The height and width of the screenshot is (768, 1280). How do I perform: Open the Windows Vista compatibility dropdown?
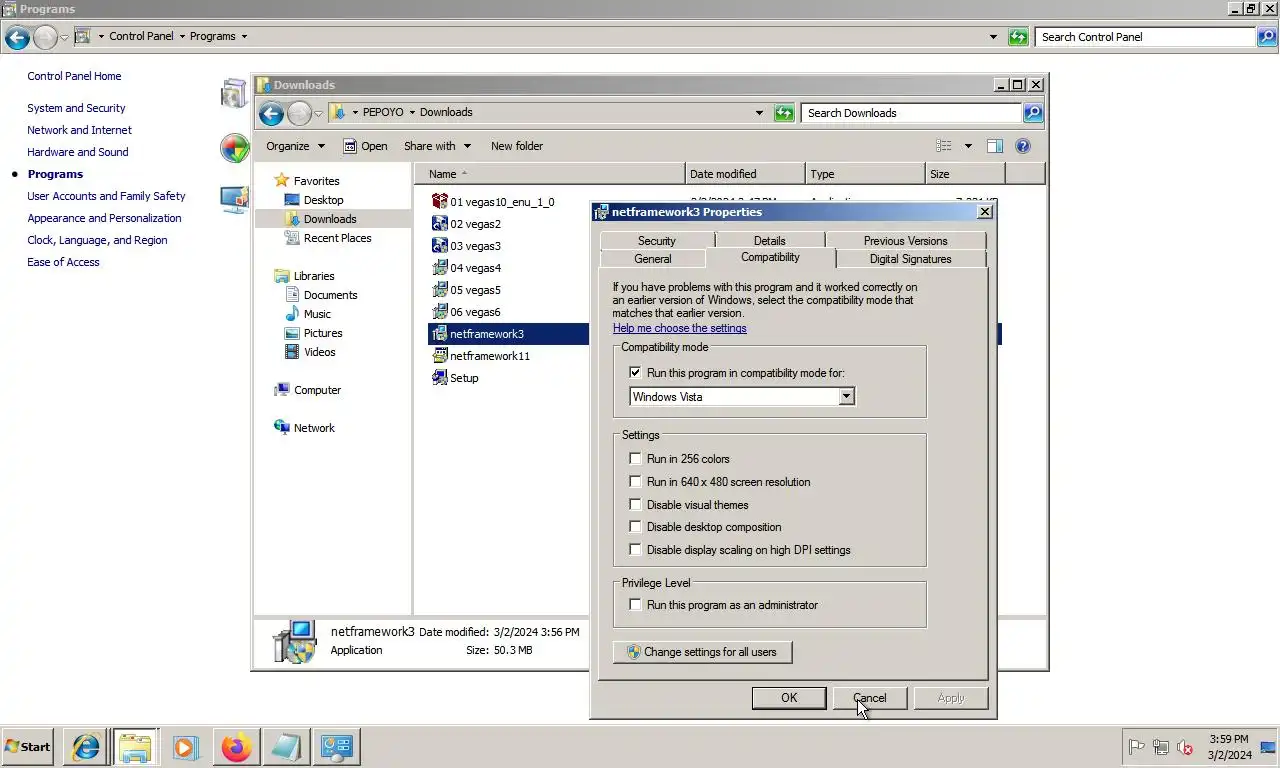(x=846, y=397)
